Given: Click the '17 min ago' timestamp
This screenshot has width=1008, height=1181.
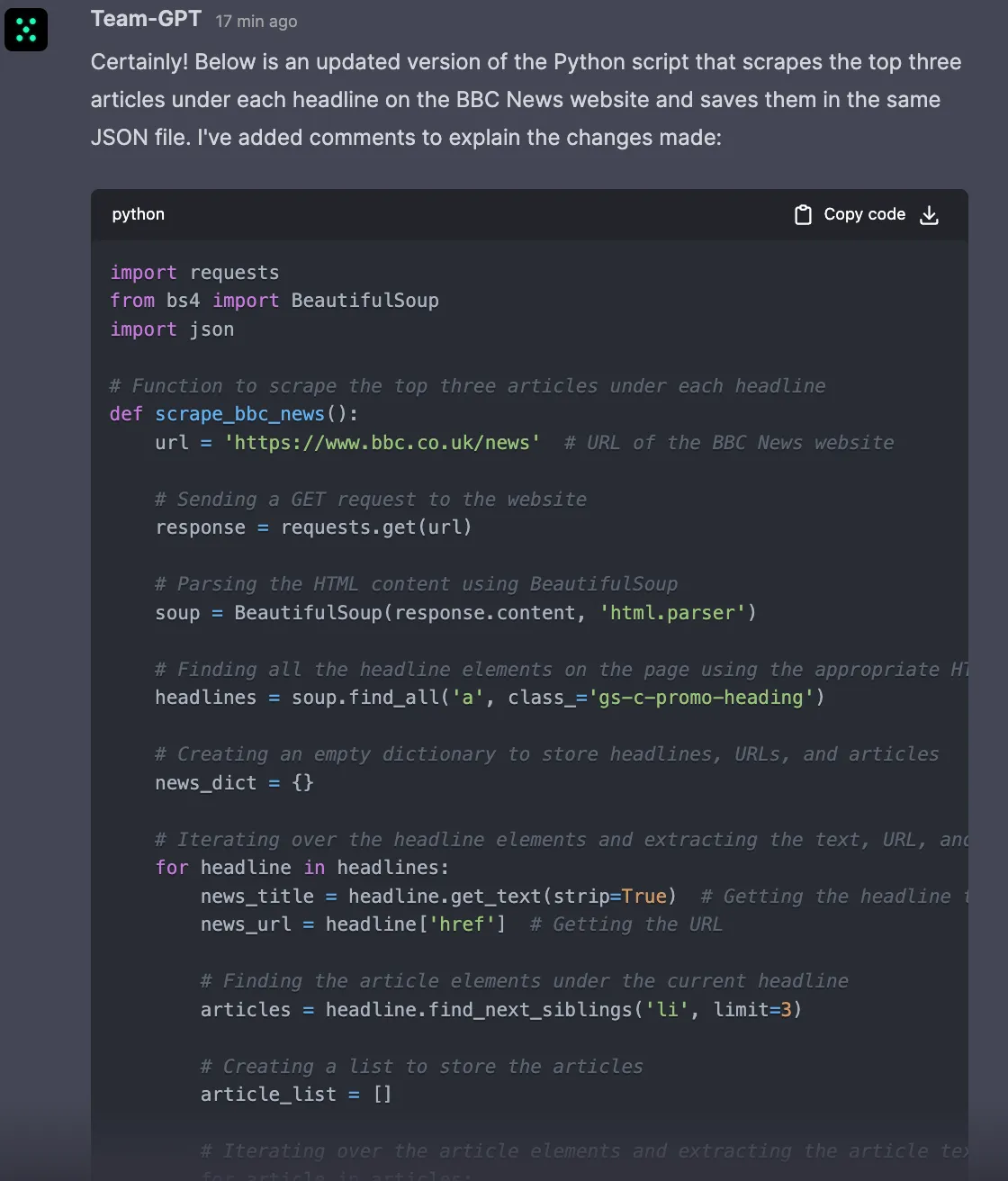Looking at the screenshot, I should click(256, 21).
